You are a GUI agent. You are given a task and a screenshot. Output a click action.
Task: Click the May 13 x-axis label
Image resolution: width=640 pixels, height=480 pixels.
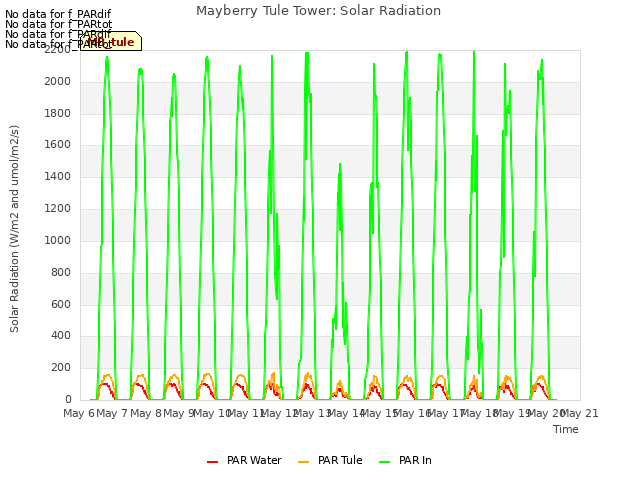312,413
